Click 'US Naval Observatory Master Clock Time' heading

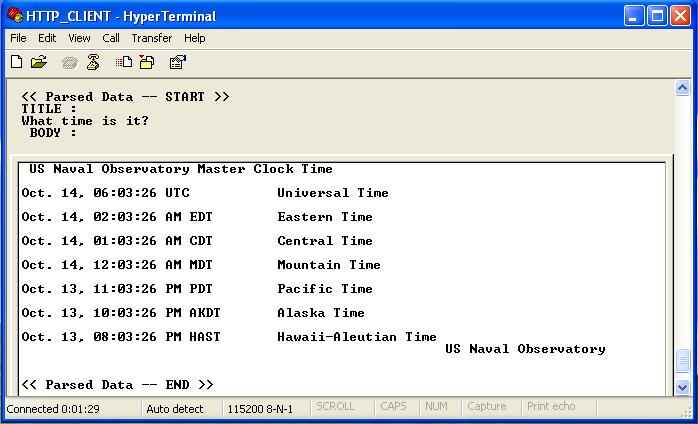[x=181, y=169]
